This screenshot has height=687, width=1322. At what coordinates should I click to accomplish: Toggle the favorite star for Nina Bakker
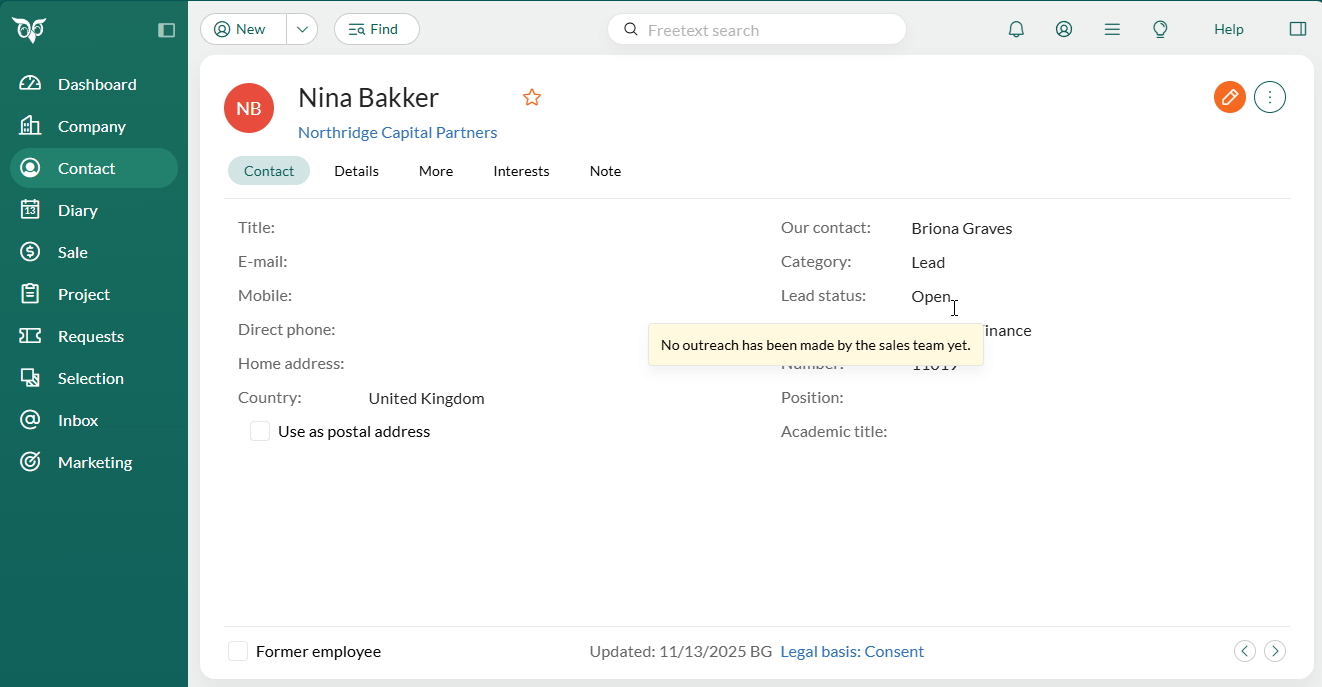[531, 97]
